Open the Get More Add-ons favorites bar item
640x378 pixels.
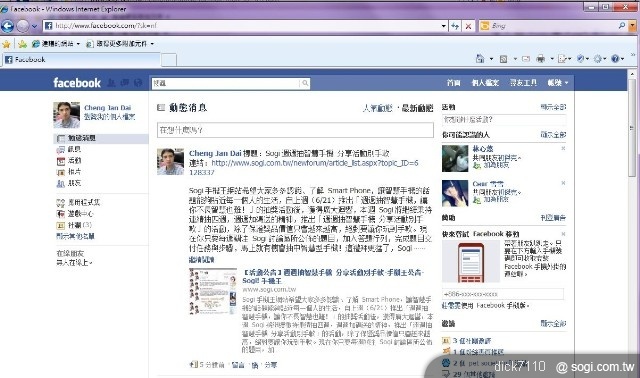coord(120,44)
